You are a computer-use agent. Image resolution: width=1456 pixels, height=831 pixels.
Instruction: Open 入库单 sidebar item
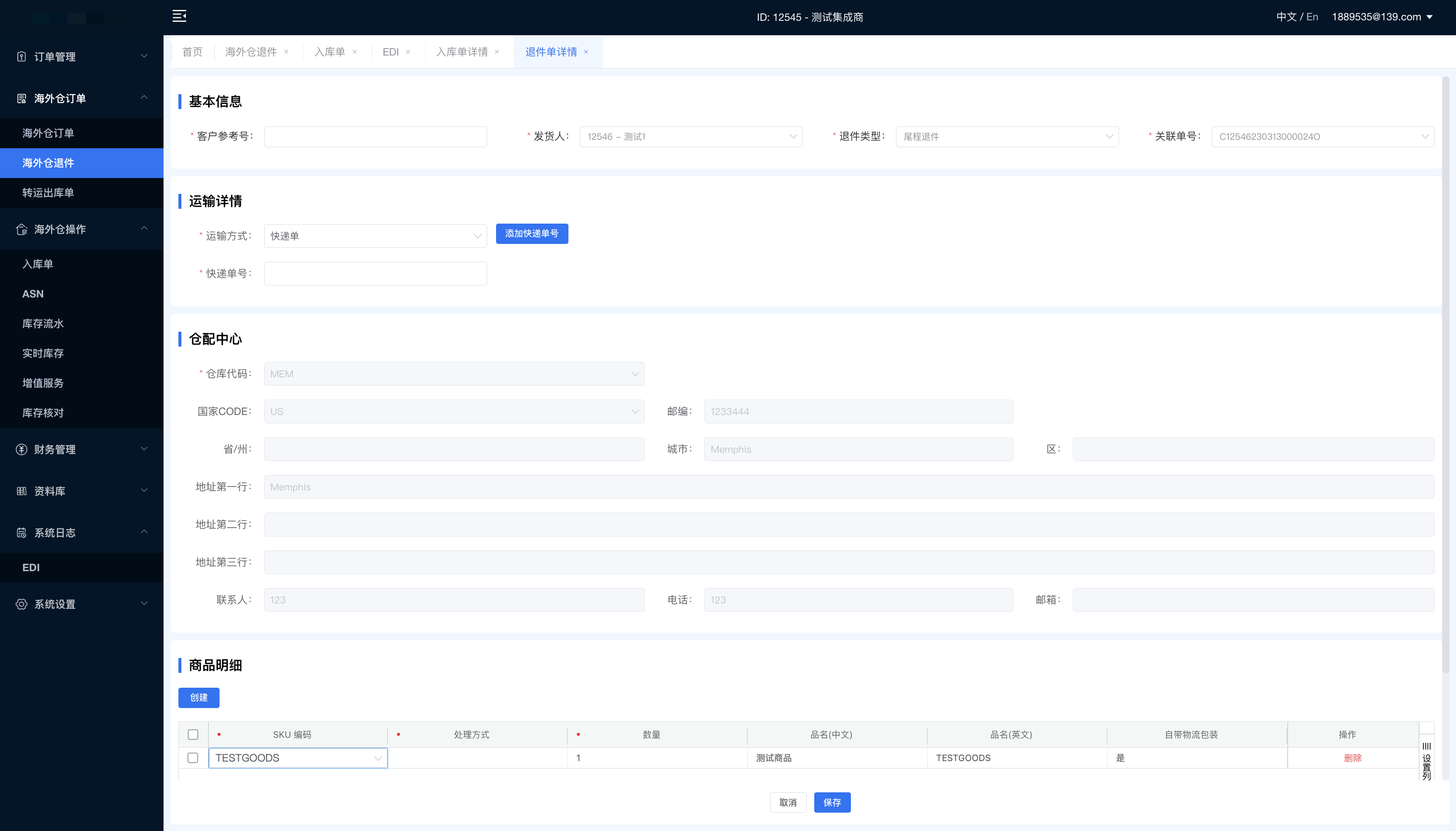(82, 264)
